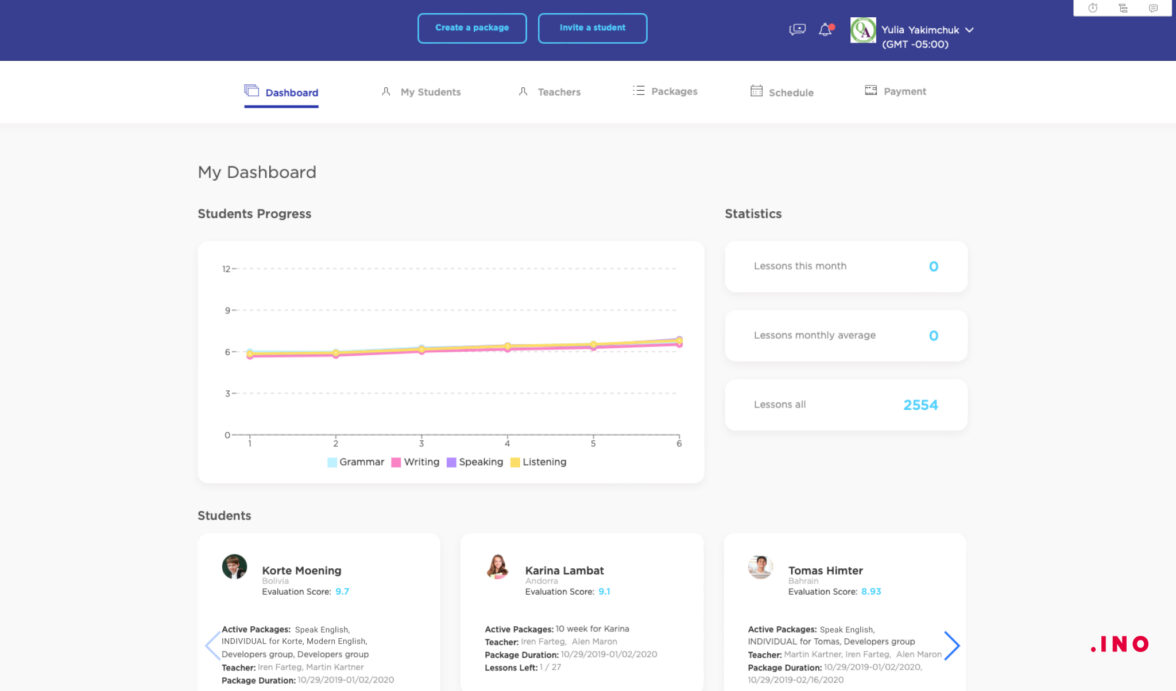
Task: Click the Yulia Yakimchuk profile avatar
Action: [863, 30]
